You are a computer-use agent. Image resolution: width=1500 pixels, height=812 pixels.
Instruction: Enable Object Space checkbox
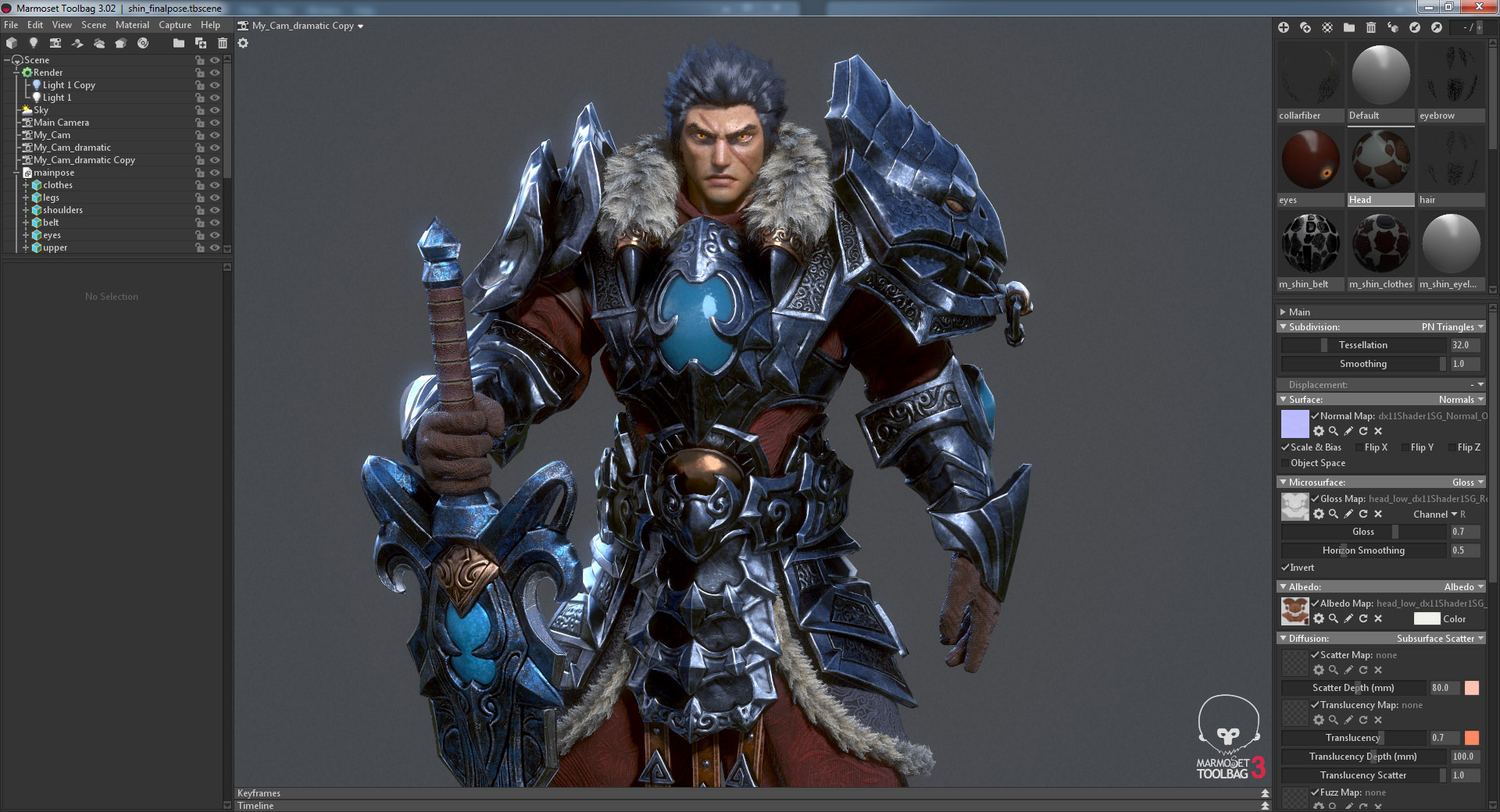pyautogui.click(x=1285, y=463)
